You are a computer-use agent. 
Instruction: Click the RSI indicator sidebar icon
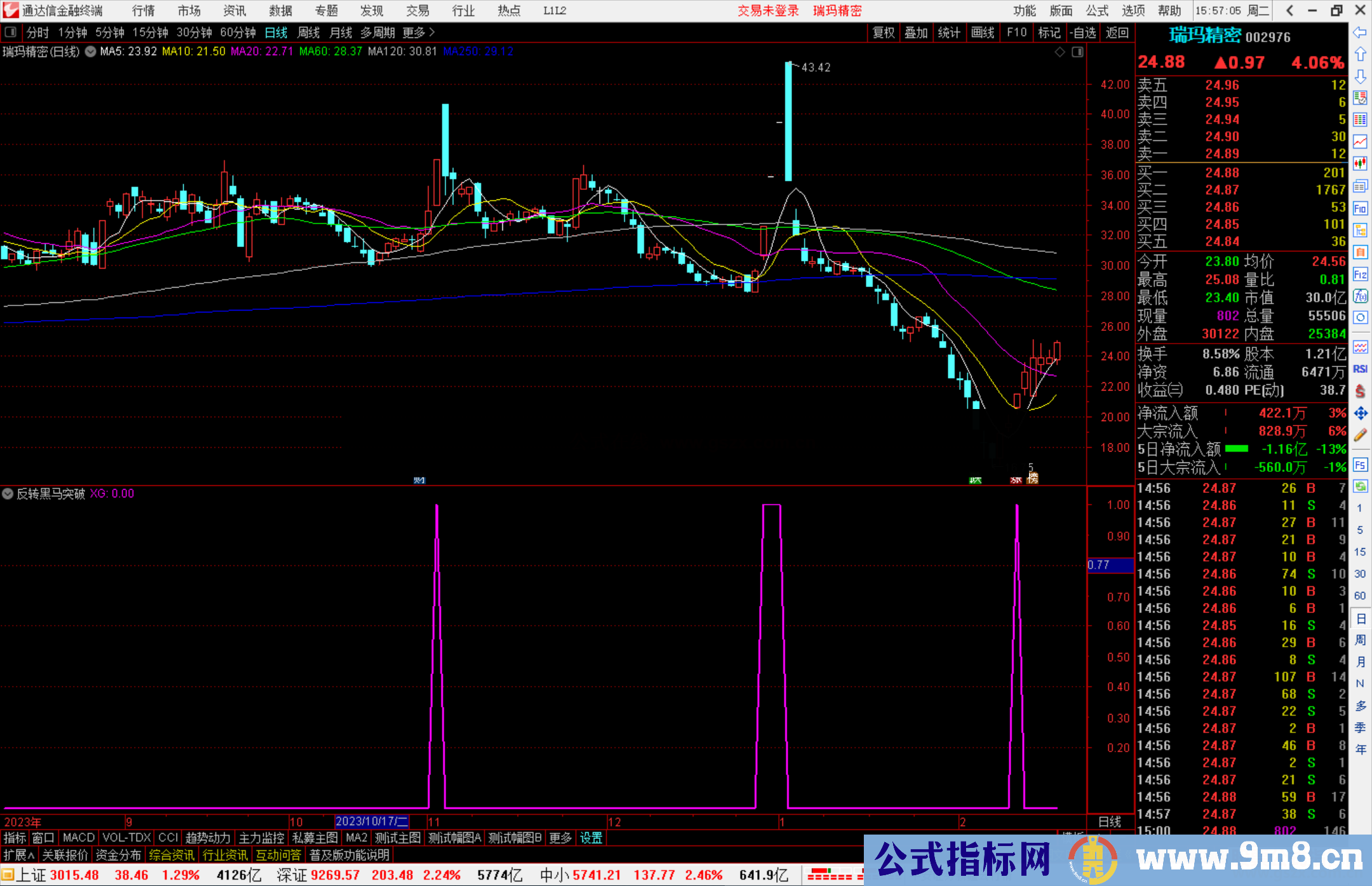pyautogui.click(x=1360, y=369)
